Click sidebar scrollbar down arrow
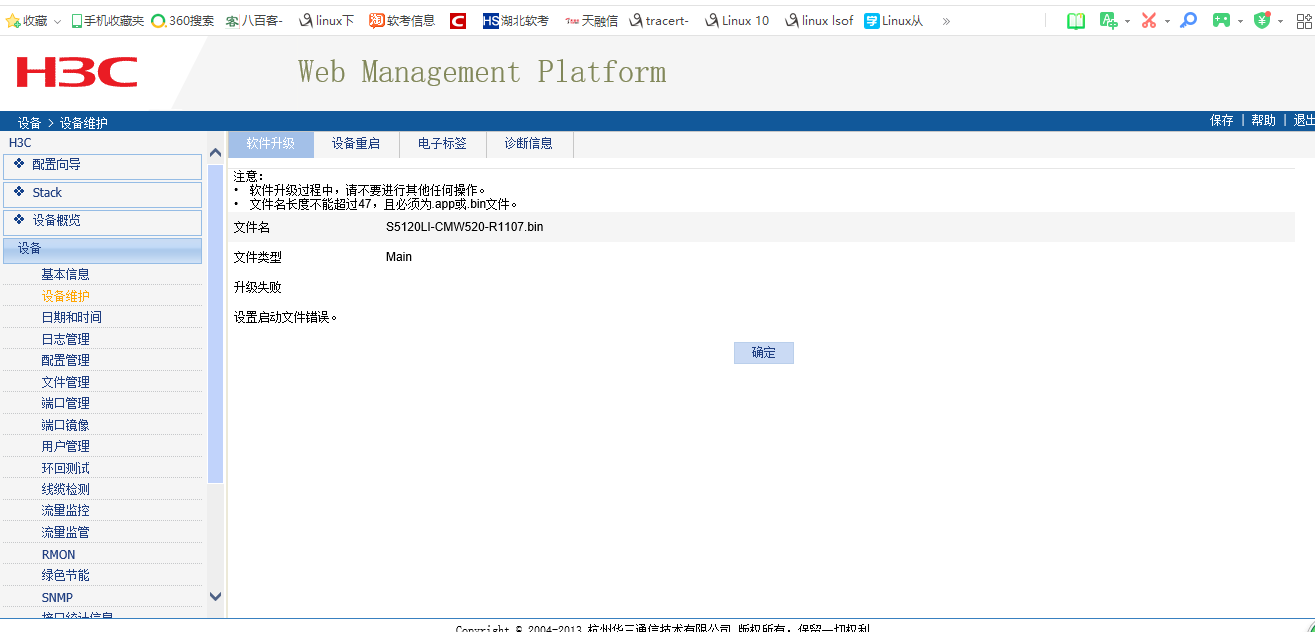Image resolution: width=1315 pixels, height=632 pixels. pyautogui.click(x=215, y=596)
